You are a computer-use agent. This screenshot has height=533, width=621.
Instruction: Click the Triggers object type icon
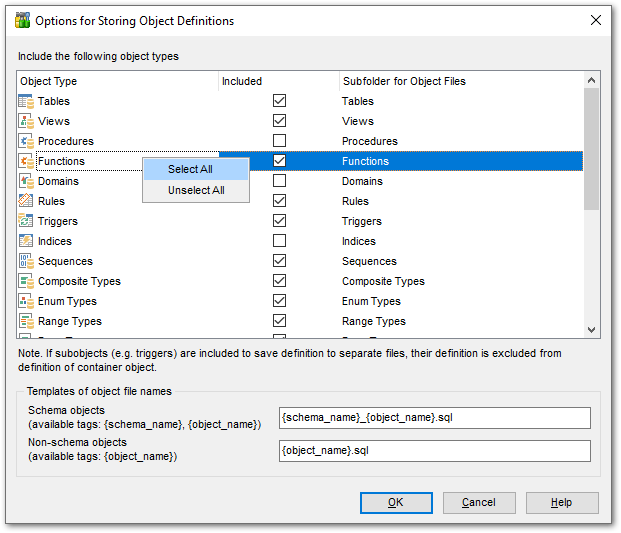(26, 221)
